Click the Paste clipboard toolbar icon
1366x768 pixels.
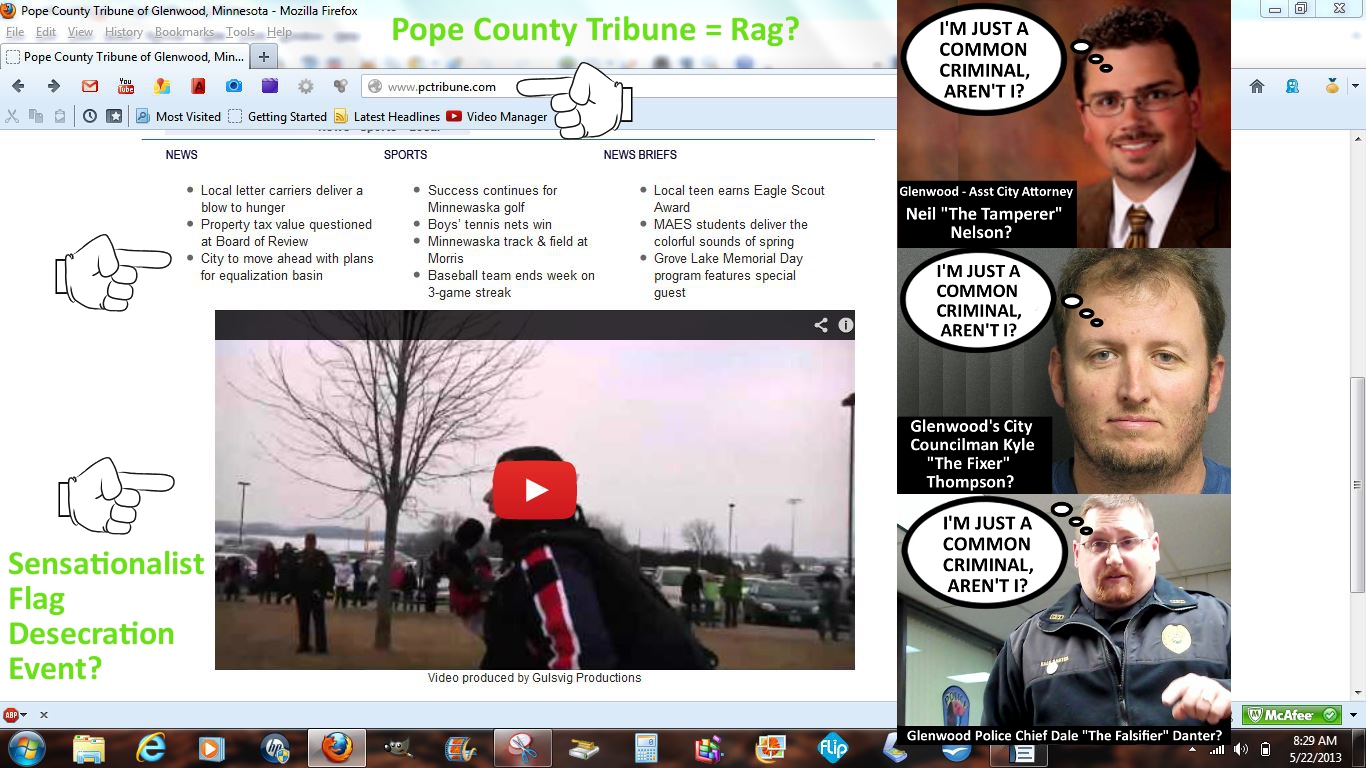(60, 116)
